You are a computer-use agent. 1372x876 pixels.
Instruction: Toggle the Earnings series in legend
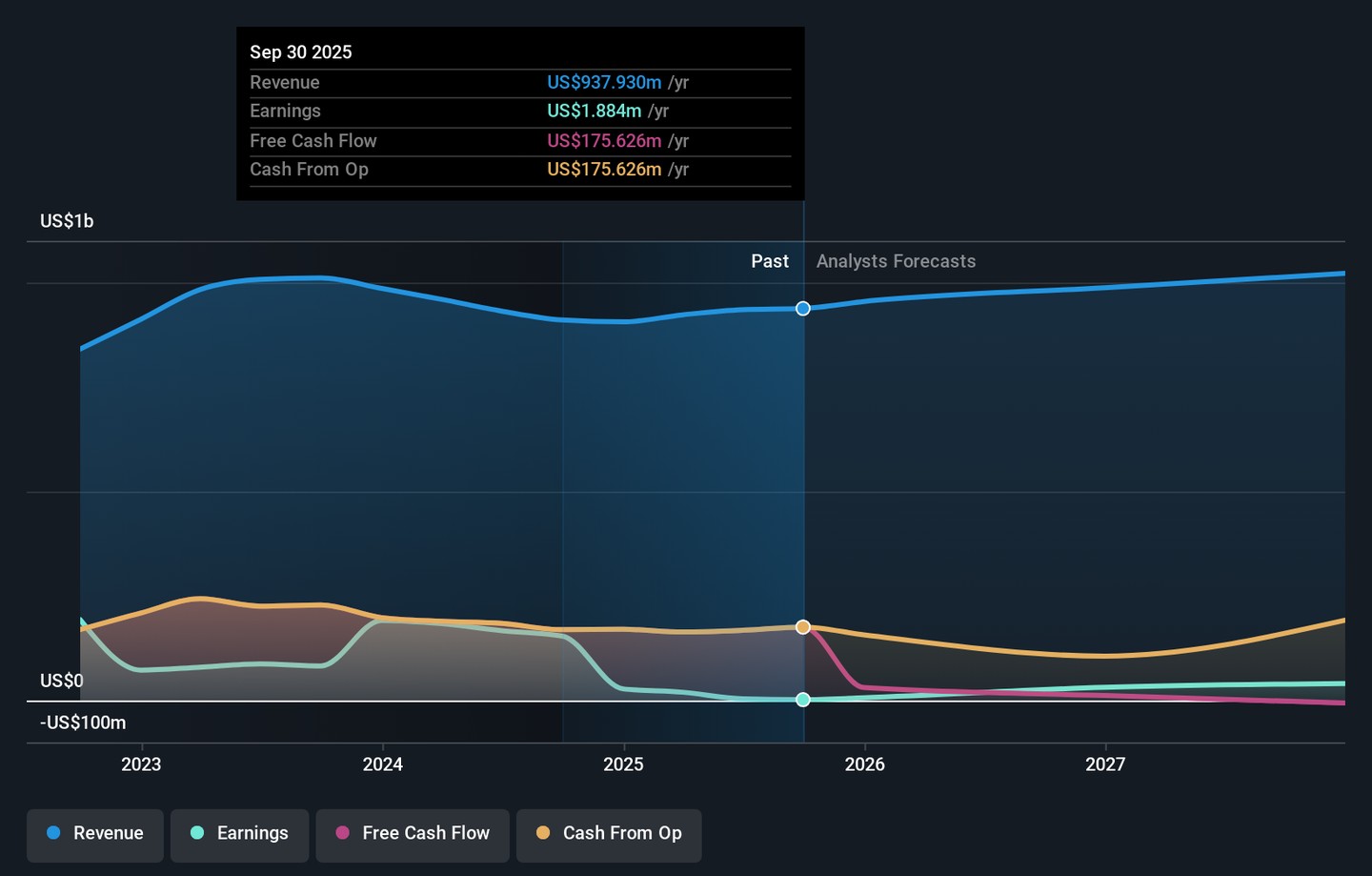pyautogui.click(x=239, y=833)
